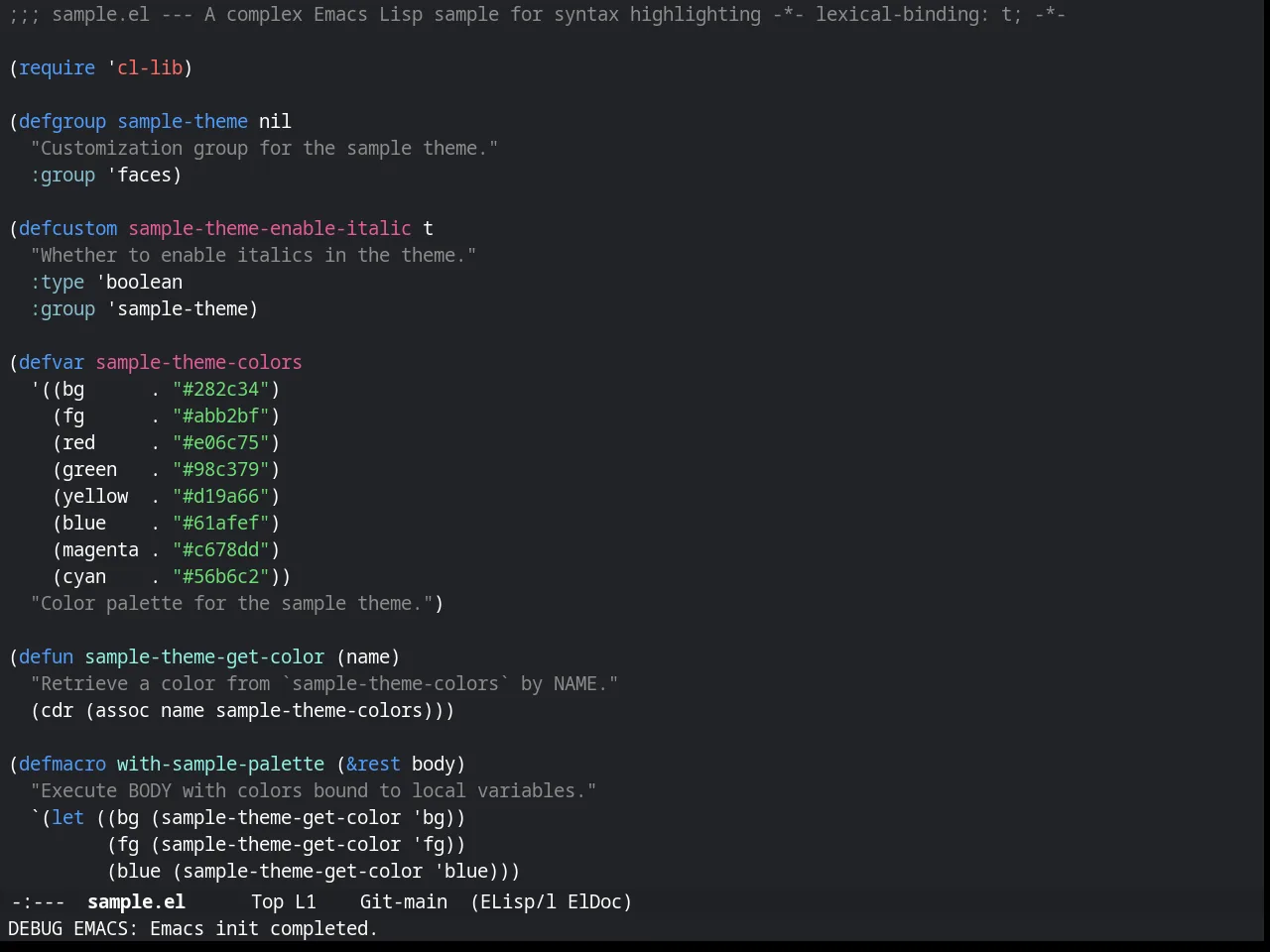
Task: Click the "#e06c75" color string
Action: point(220,442)
